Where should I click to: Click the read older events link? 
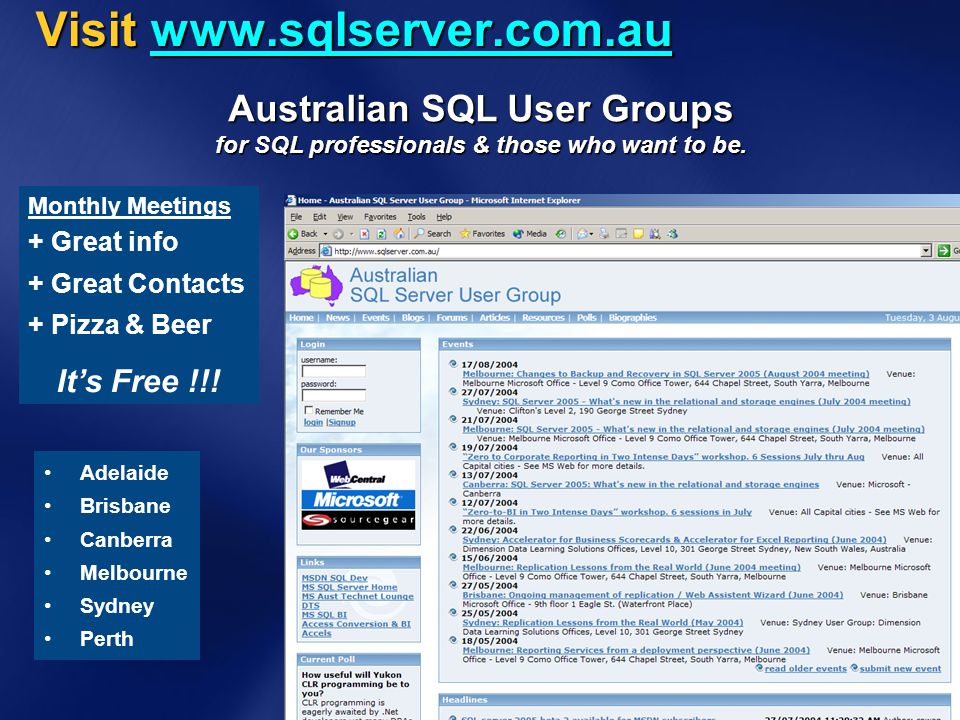(805, 669)
